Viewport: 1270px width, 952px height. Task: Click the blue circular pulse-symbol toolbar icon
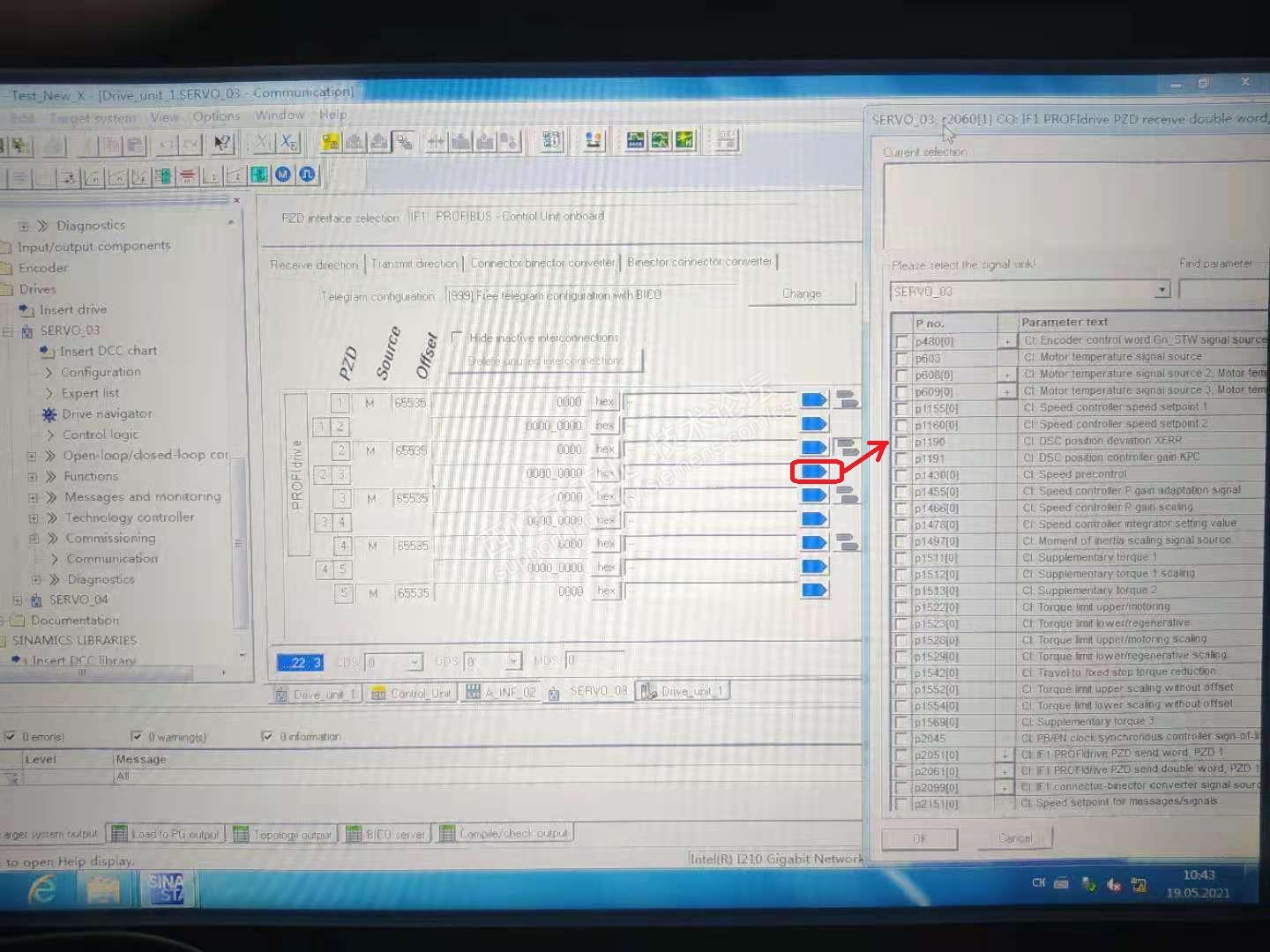pyautogui.click(x=307, y=175)
